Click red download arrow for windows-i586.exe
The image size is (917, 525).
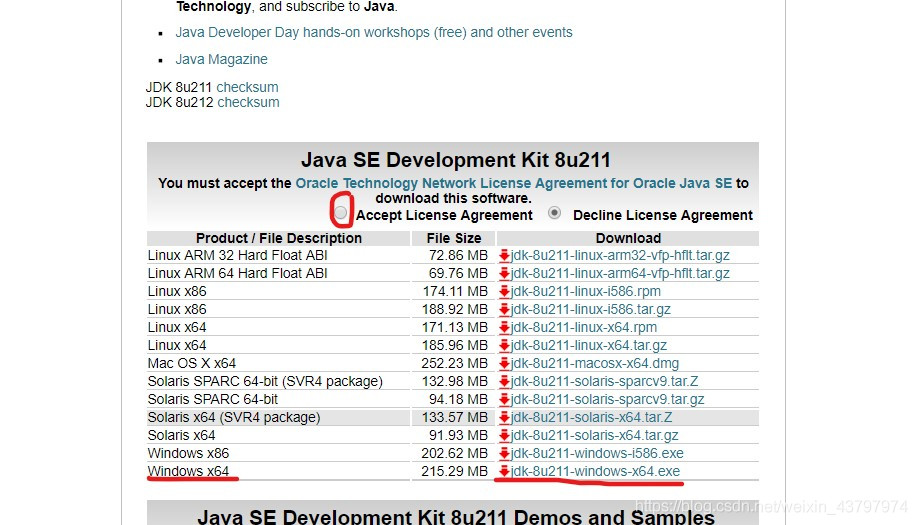(504, 453)
